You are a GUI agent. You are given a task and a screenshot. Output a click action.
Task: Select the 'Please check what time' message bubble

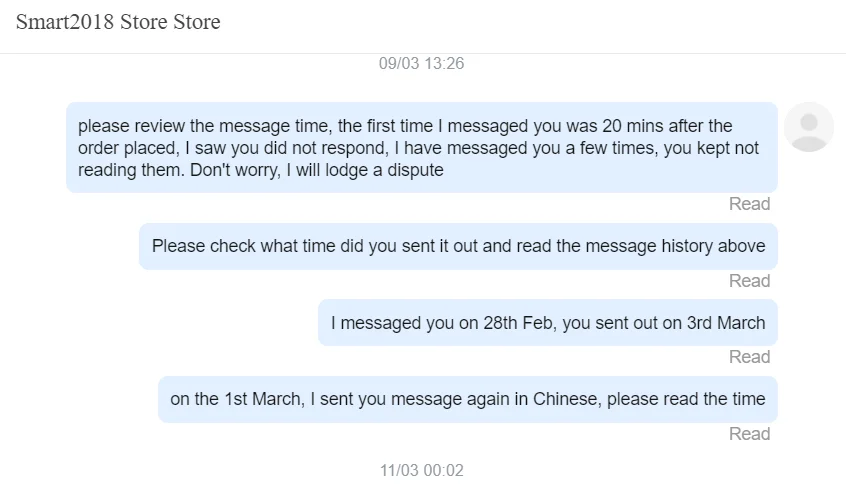click(458, 246)
